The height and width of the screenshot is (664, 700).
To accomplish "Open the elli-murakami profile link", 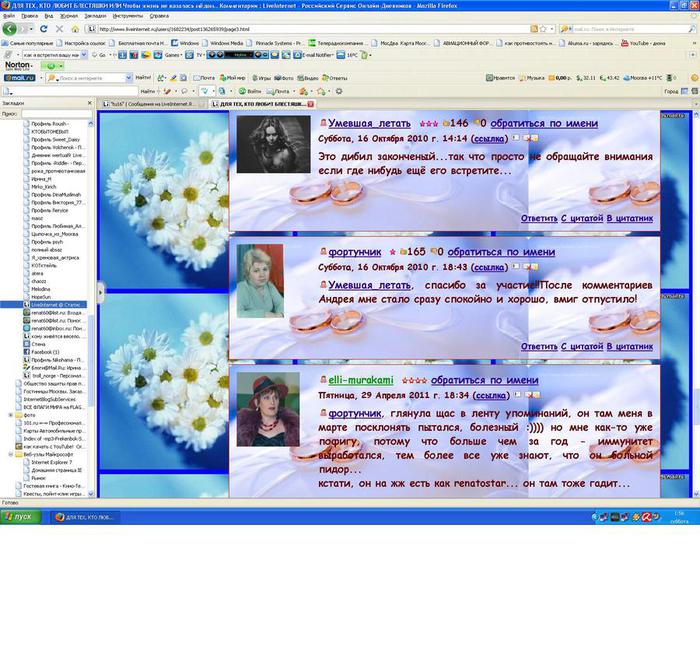I will click(361, 380).
